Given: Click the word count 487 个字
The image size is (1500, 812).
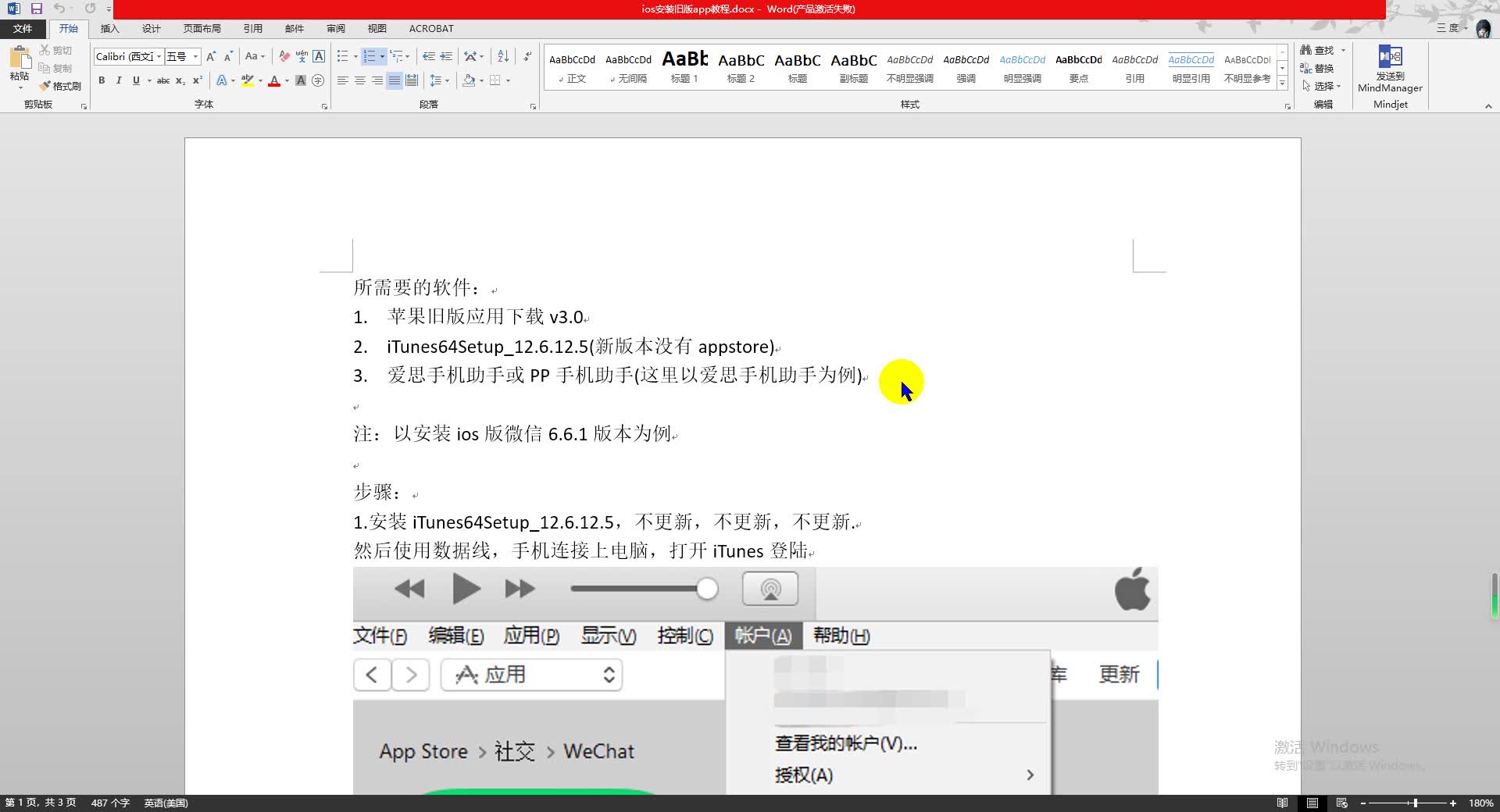Looking at the screenshot, I should pos(110,803).
